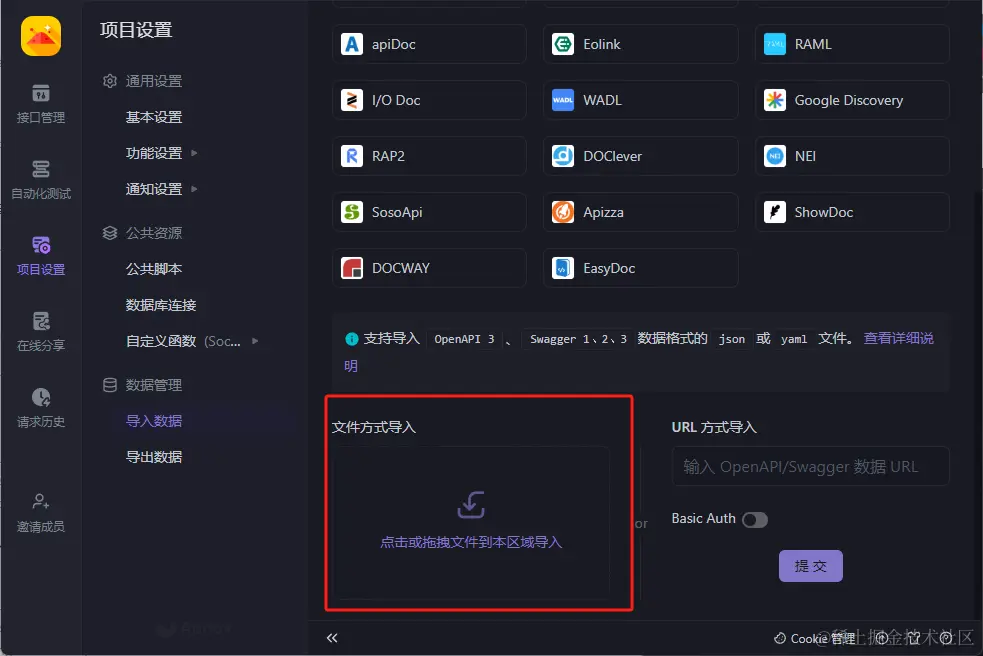The image size is (983, 656).
Task: Select 导入数据 menu item
Action: point(154,421)
